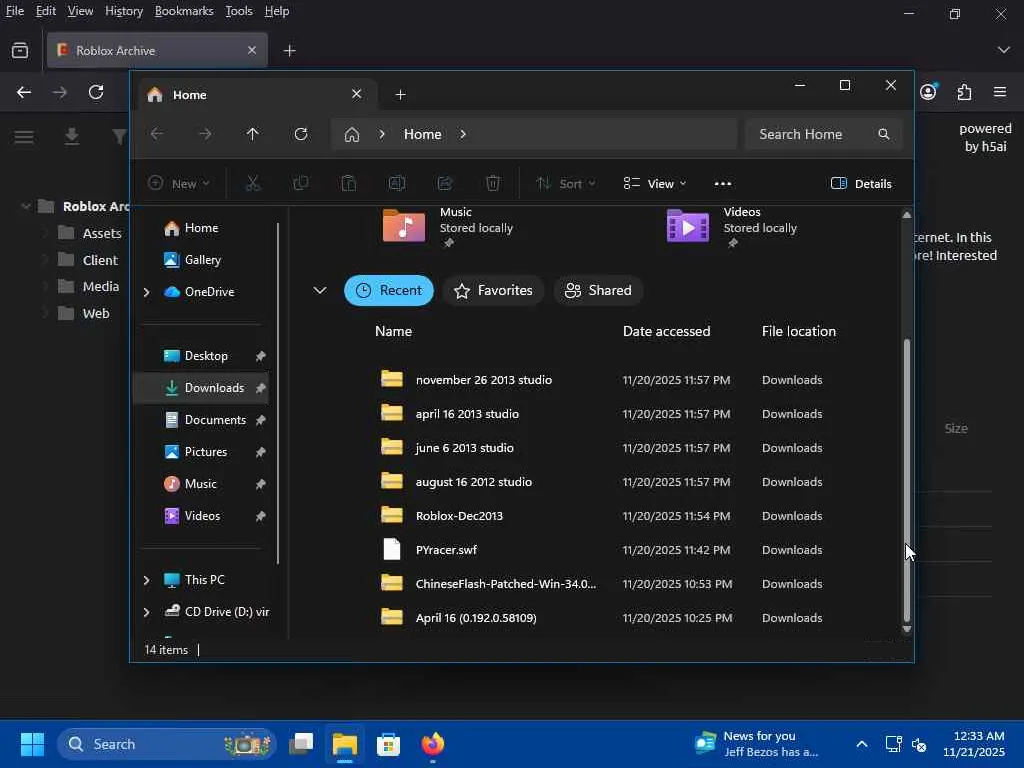Click the Copy icon in Explorer toolbar

pyautogui.click(x=300, y=184)
